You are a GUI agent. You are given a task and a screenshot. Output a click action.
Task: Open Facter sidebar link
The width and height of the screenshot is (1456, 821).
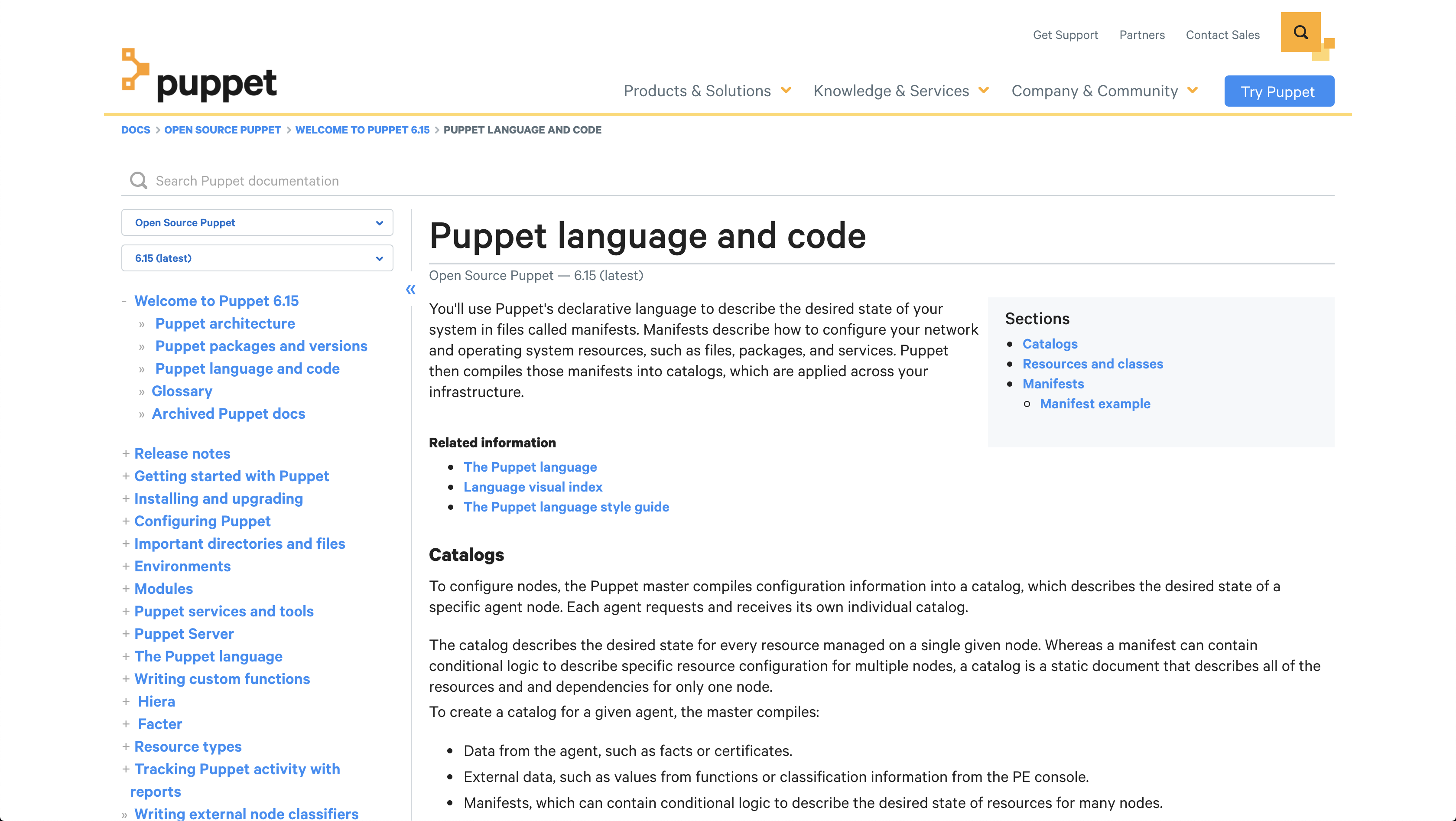[160, 724]
